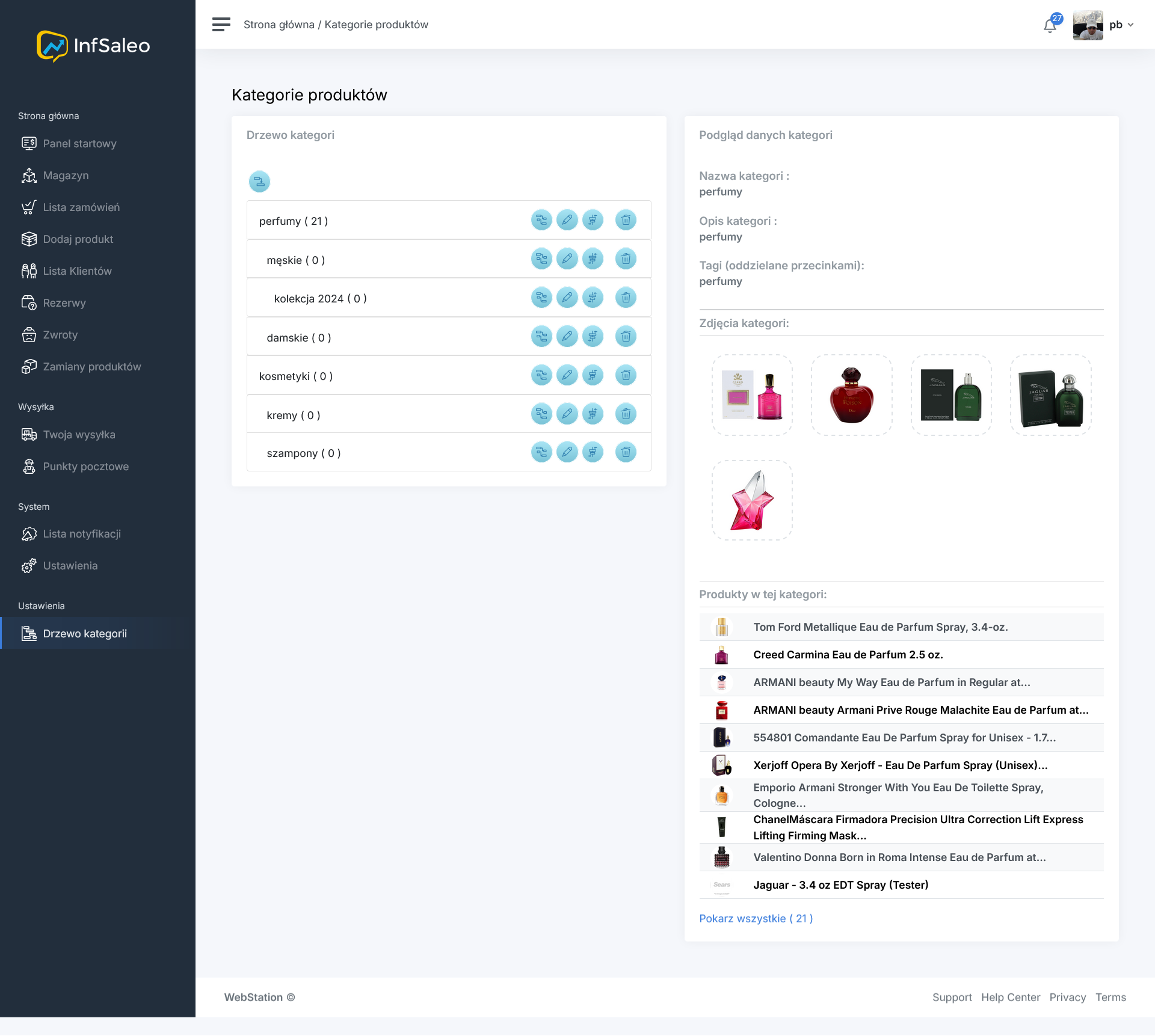
Task: Edit the kosmetyki category with the pencil icon
Action: (567, 375)
